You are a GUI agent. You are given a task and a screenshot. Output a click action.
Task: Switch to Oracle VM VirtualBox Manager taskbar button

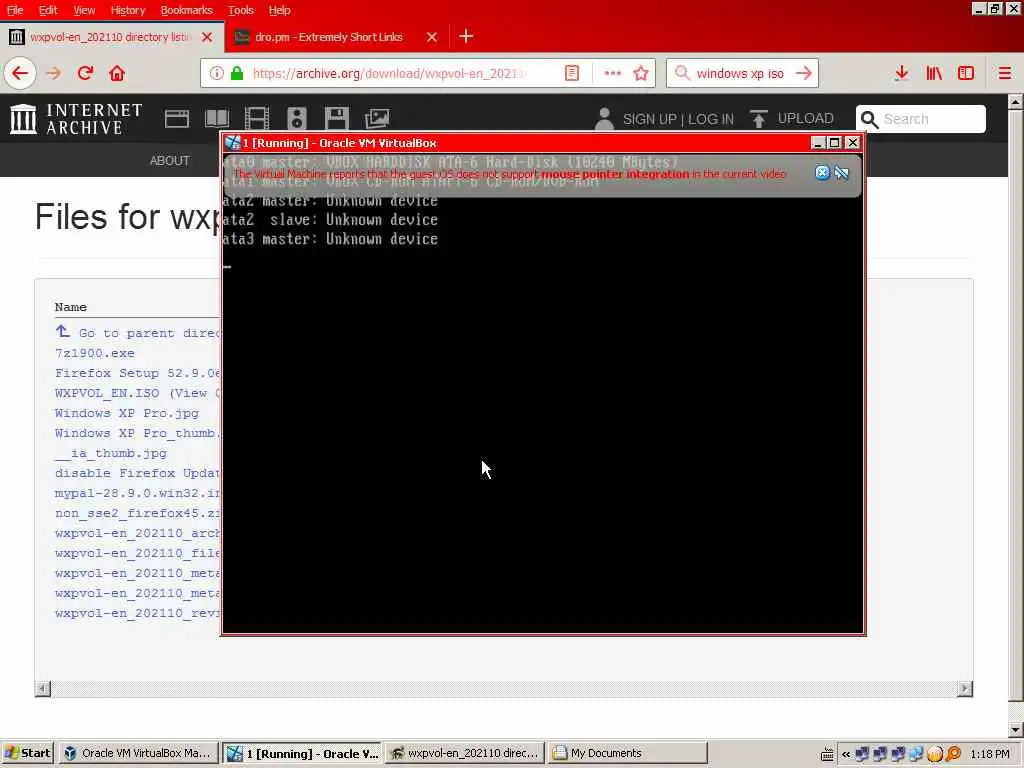click(x=139, y=753)
